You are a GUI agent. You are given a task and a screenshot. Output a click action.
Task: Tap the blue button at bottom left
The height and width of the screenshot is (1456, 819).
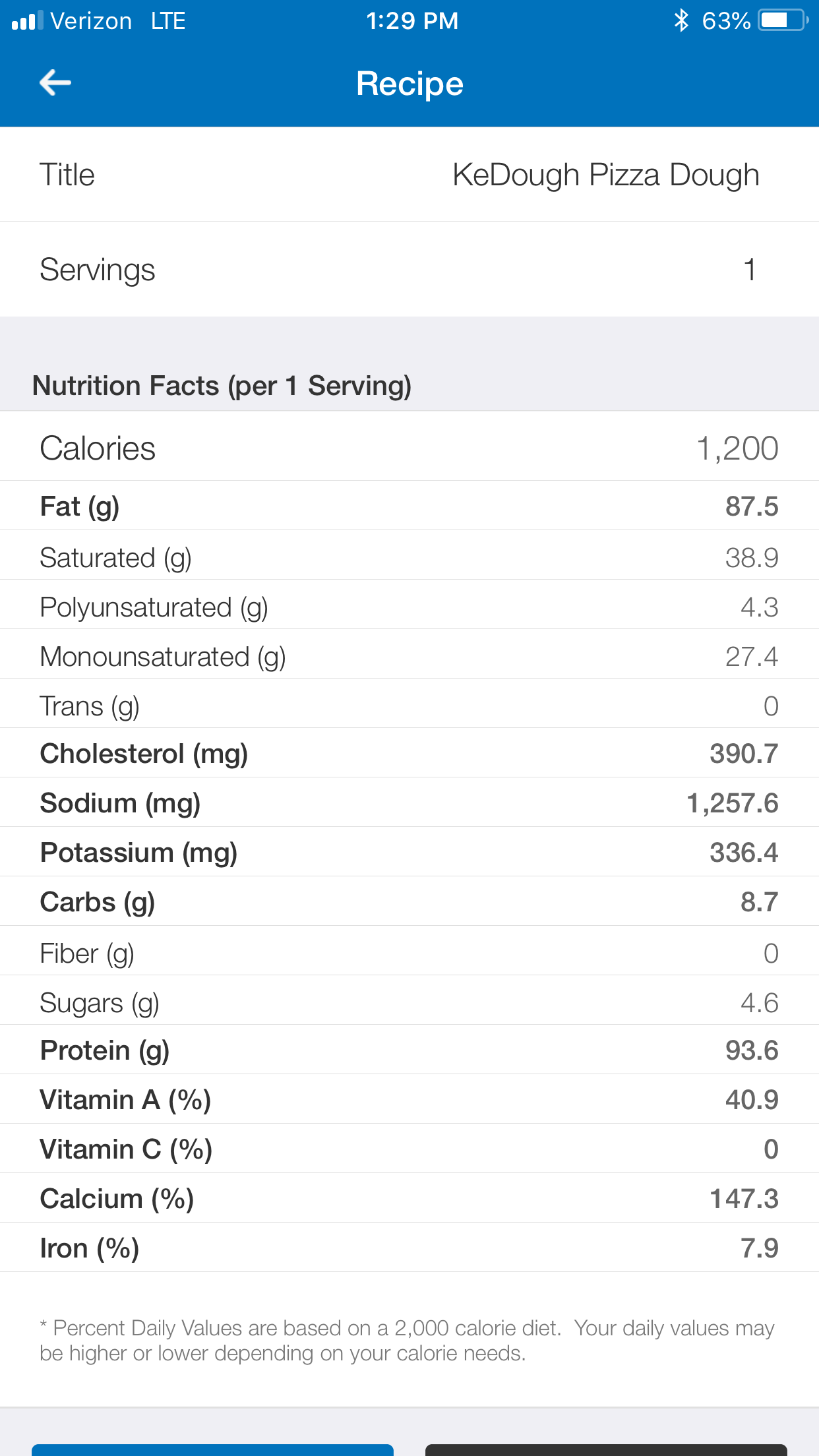tap(212, 1449)
